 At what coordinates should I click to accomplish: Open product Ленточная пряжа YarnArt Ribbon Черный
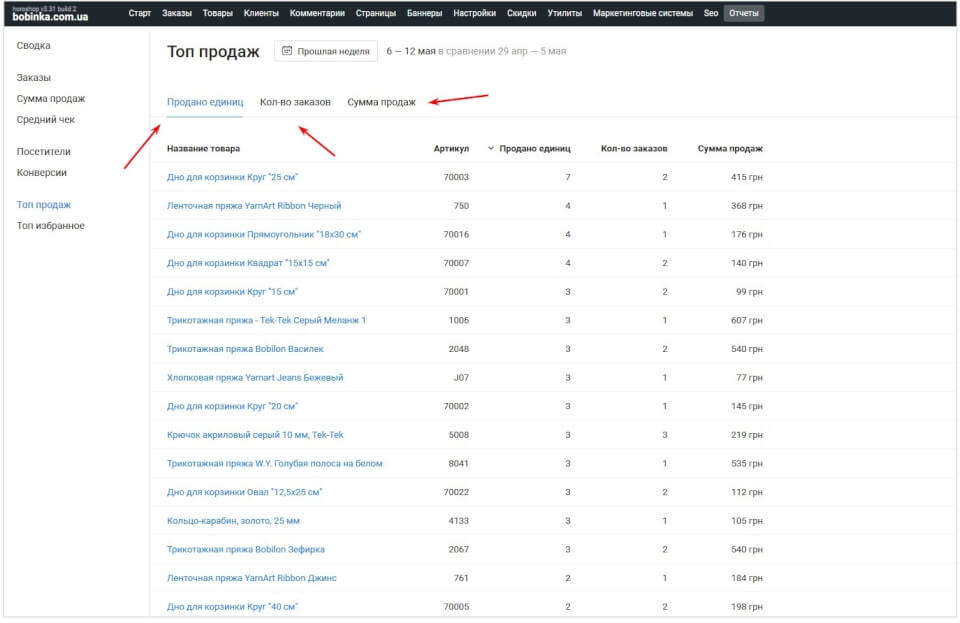pos(254,206)
